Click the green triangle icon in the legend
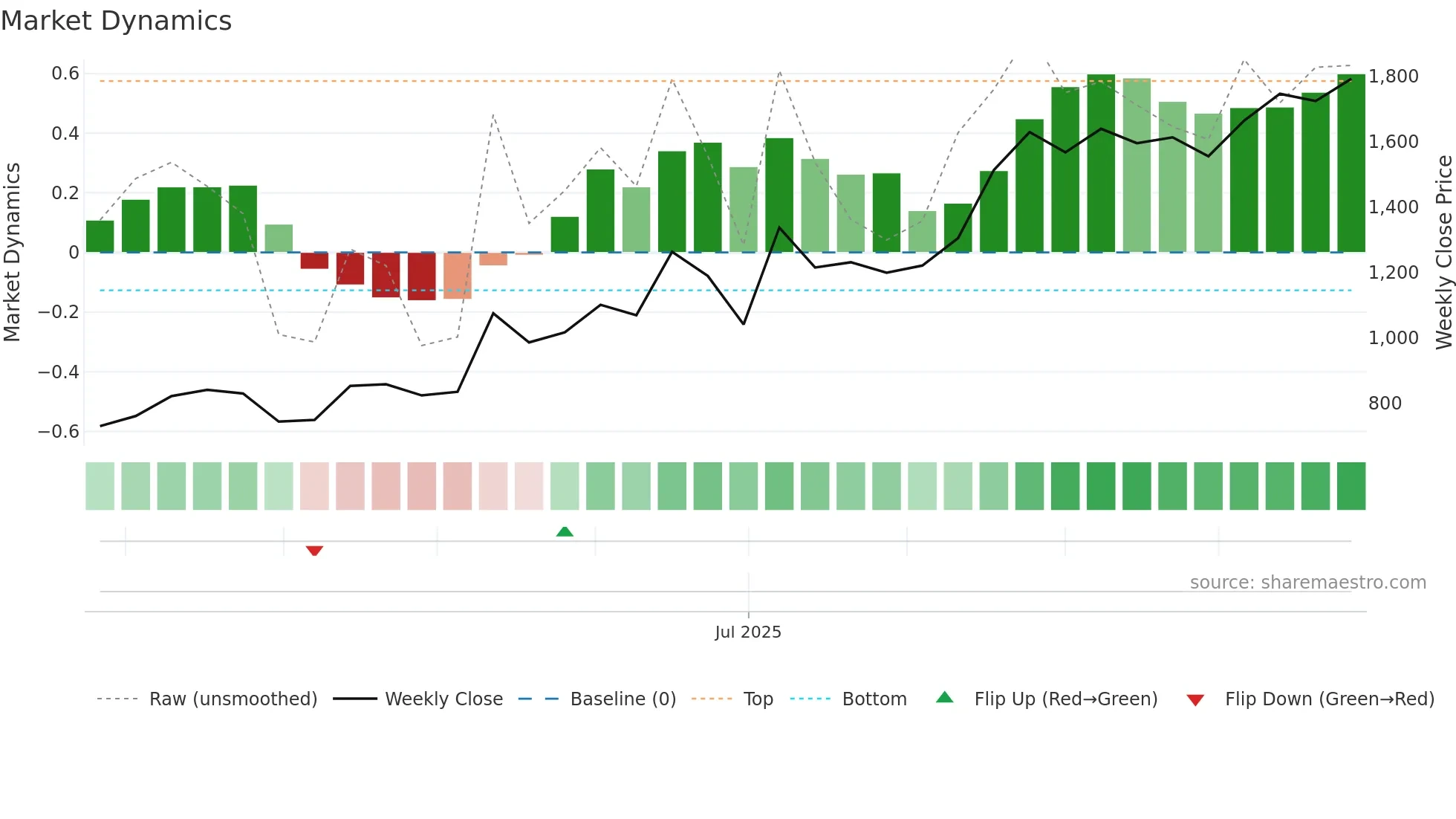 tap(944, 697)
